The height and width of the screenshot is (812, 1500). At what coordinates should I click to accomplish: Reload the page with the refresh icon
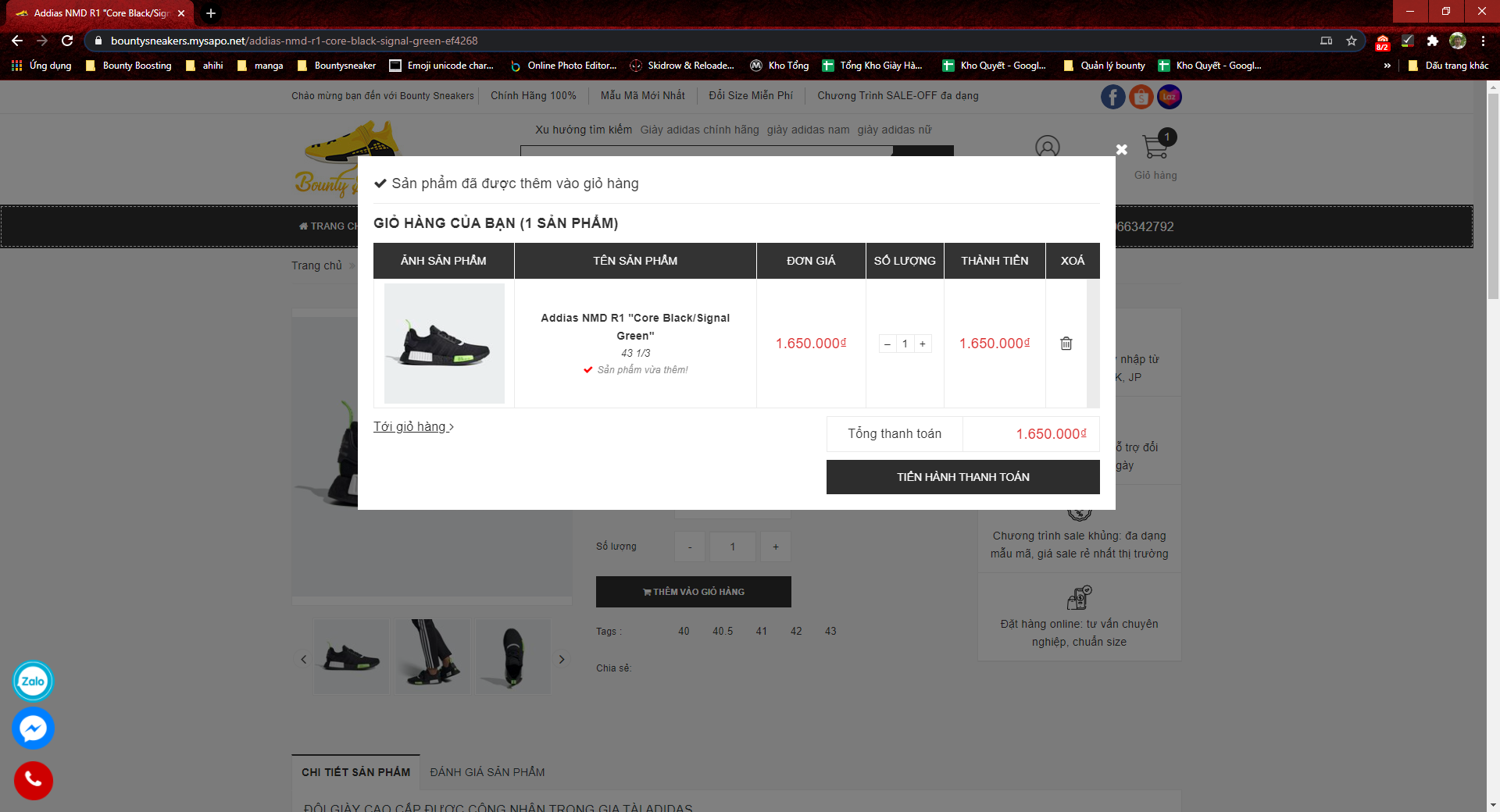coord(67,41)
